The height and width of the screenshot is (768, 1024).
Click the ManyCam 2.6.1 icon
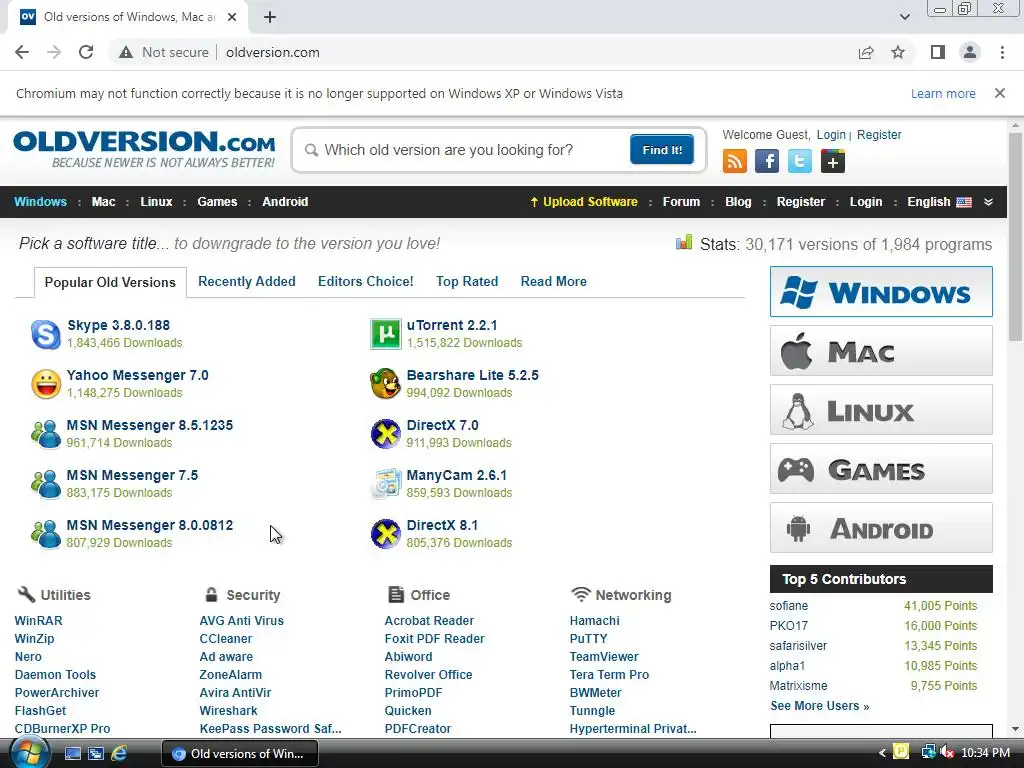pos(385,484)
